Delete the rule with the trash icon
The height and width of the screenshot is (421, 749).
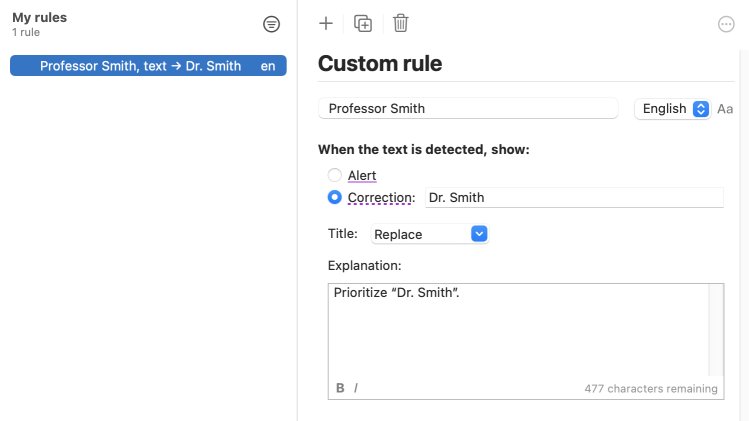(401, 23)
